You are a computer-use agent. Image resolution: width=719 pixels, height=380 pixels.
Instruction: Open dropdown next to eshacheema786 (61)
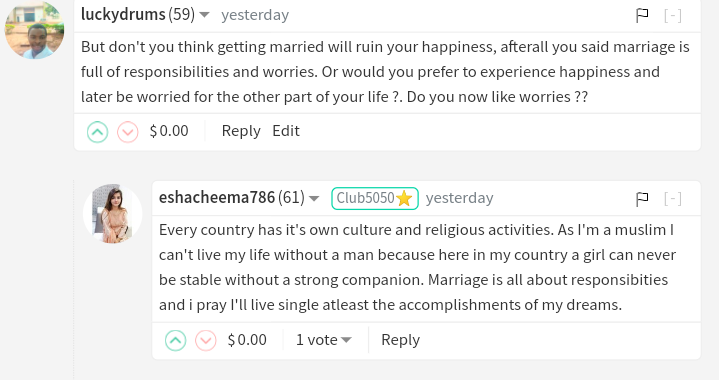click(x=314, y=198)
